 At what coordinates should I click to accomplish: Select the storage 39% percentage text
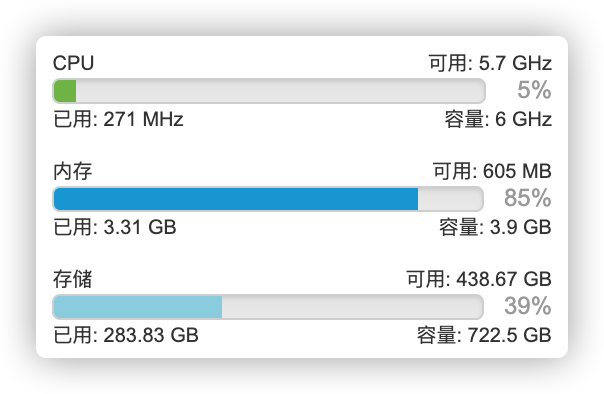click(527, 306)
